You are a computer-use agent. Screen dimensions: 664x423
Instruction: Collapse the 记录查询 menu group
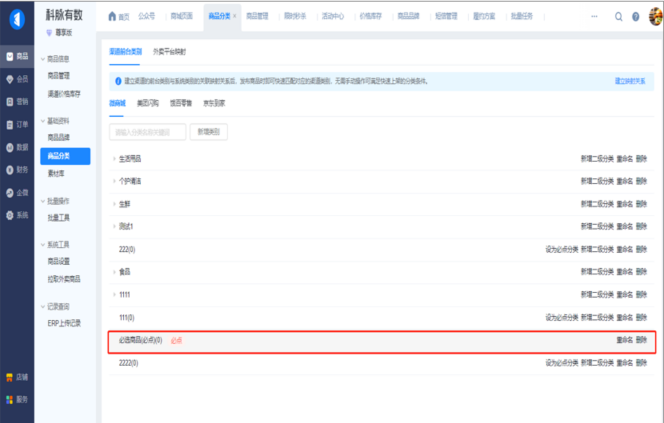click(x=43, y=307)
